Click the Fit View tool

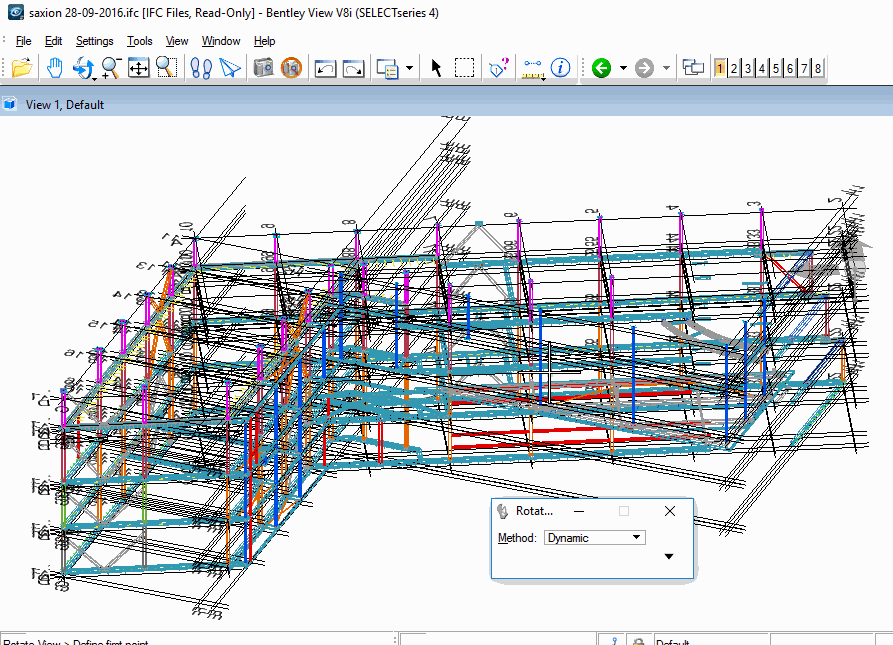[x=138, y=68]
